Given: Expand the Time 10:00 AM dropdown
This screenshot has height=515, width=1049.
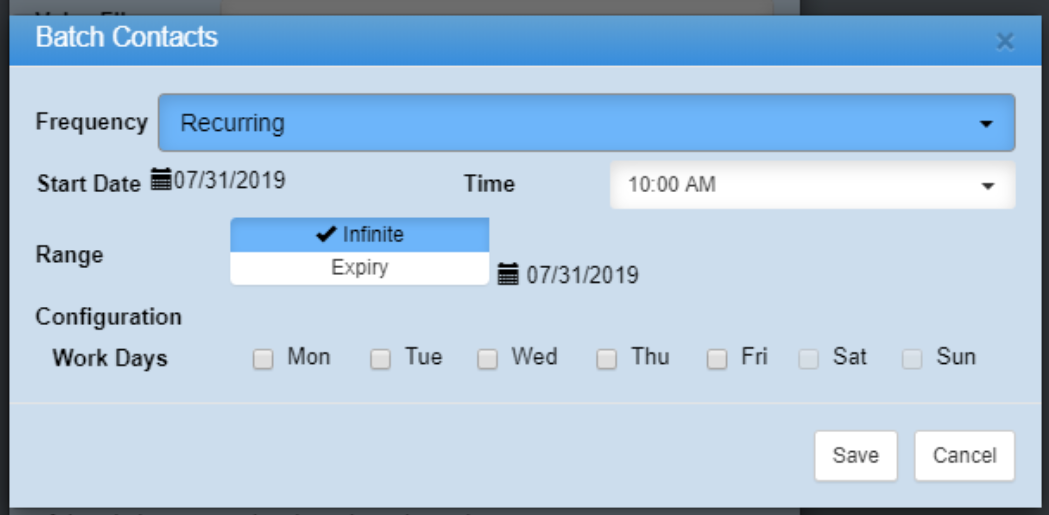Looking at the screenshot, I should 812,185.
